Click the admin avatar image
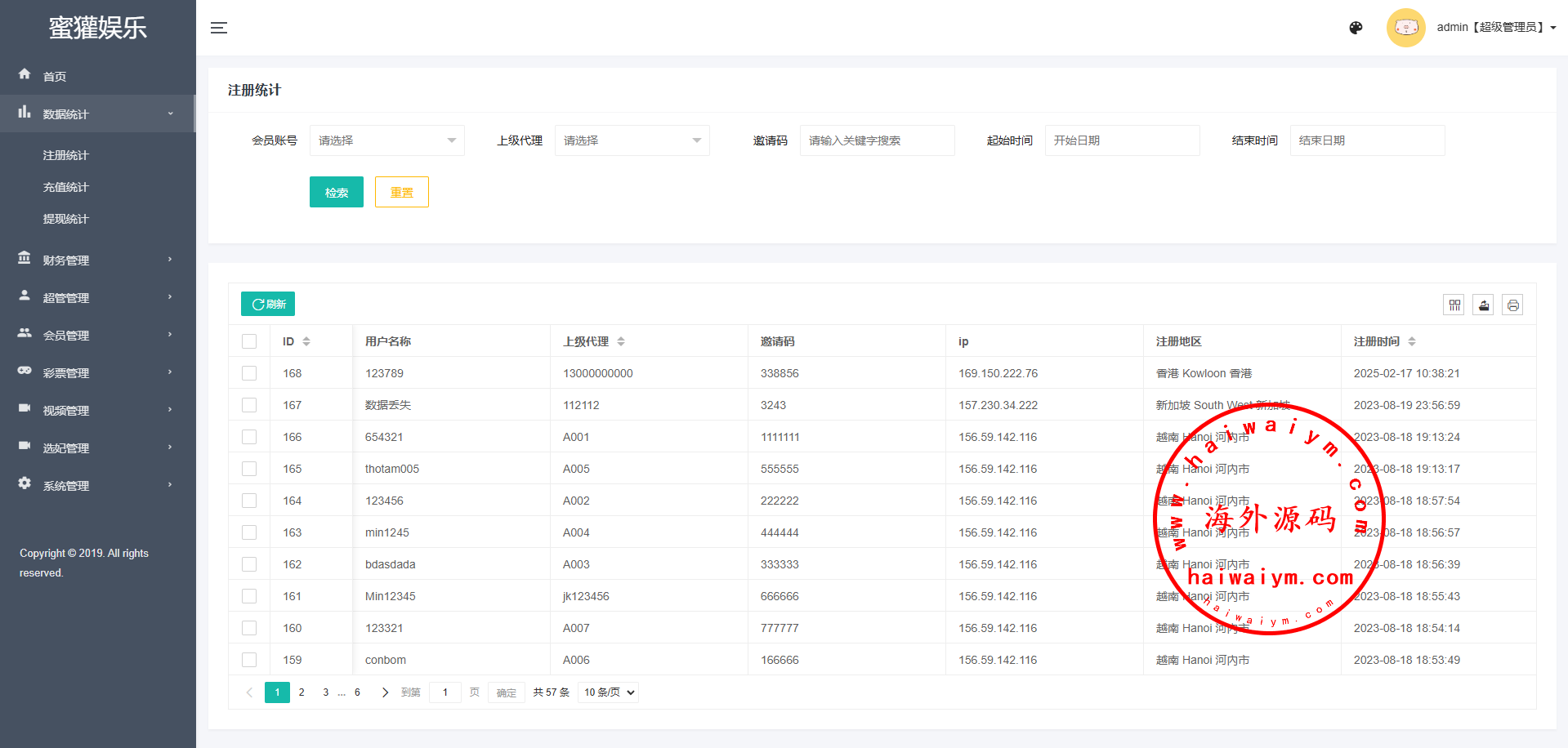 (x=1405, y=28)
